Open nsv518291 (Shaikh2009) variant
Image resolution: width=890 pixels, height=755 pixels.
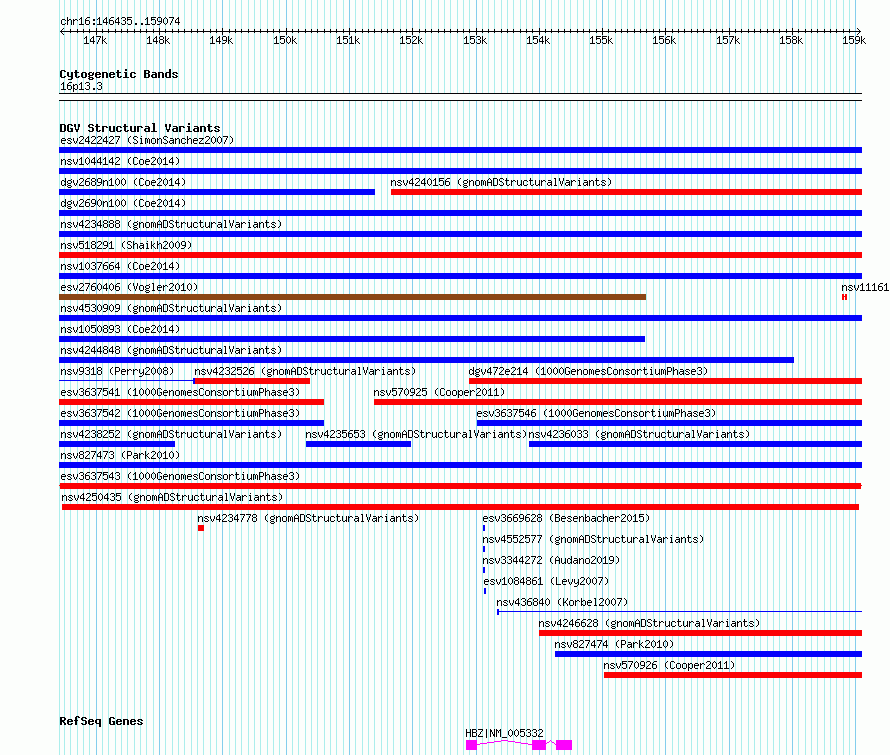126,245
